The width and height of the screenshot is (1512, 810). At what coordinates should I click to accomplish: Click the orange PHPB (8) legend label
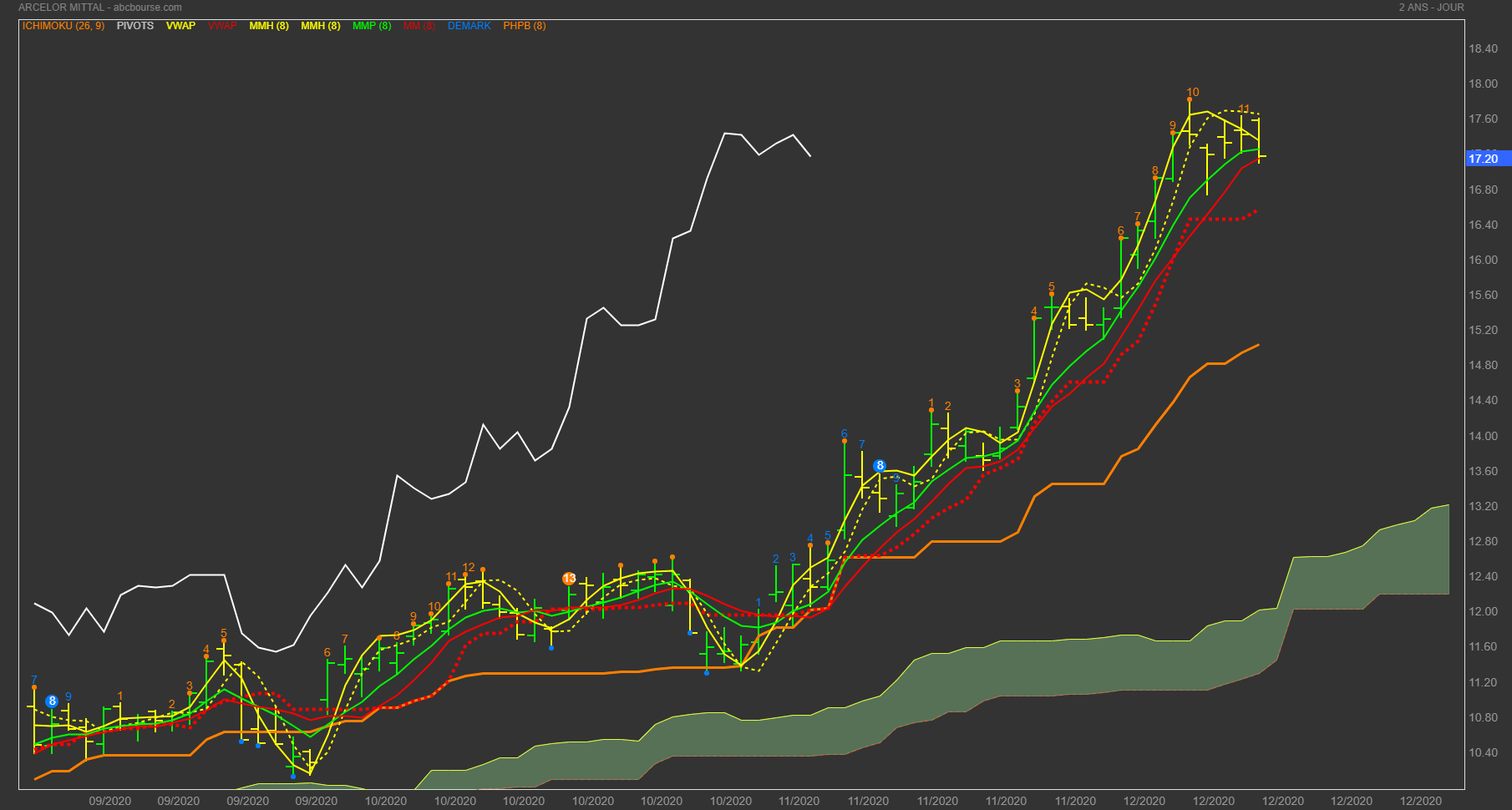(x=525, y=26)
